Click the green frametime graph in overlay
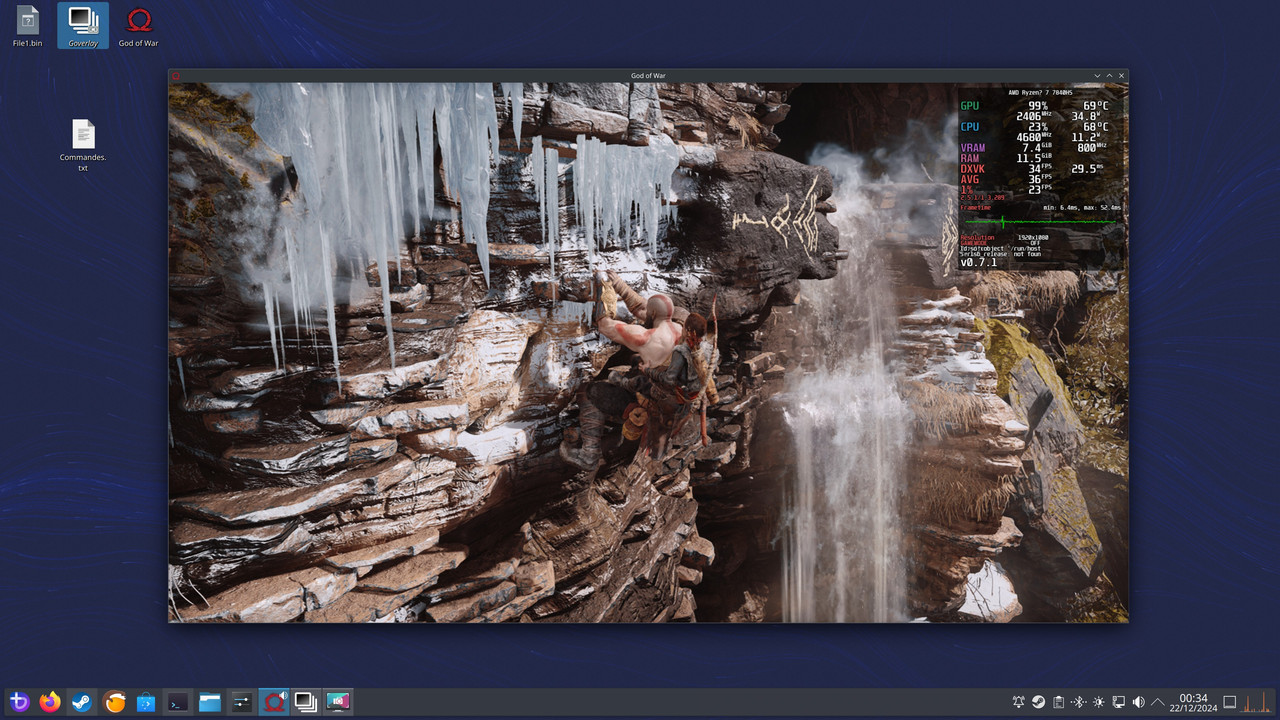The height and width of the screenshot is (720, 1280). coord(1040,221)
